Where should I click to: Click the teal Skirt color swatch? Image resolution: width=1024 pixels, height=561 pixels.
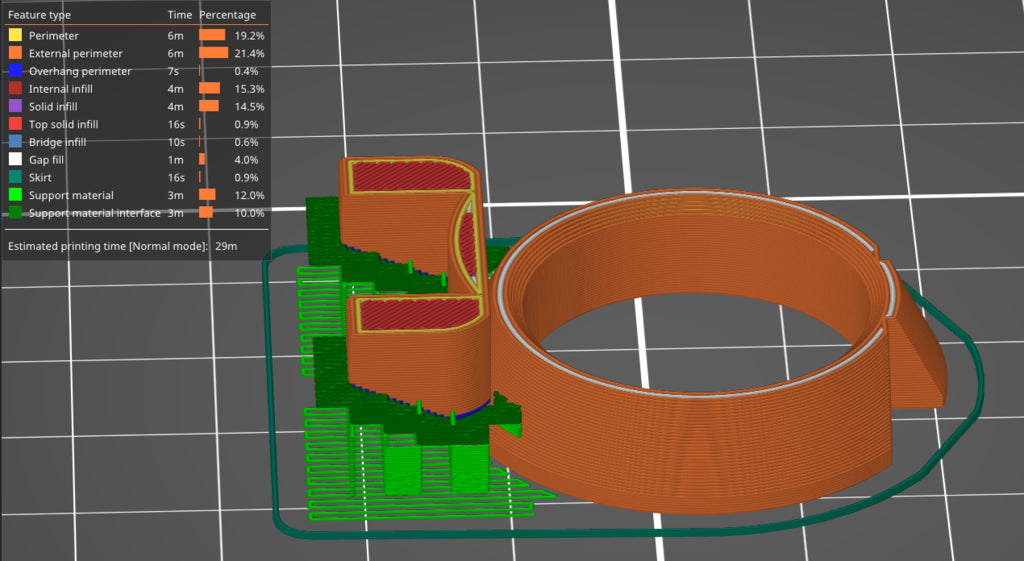(x=15, y=177)
